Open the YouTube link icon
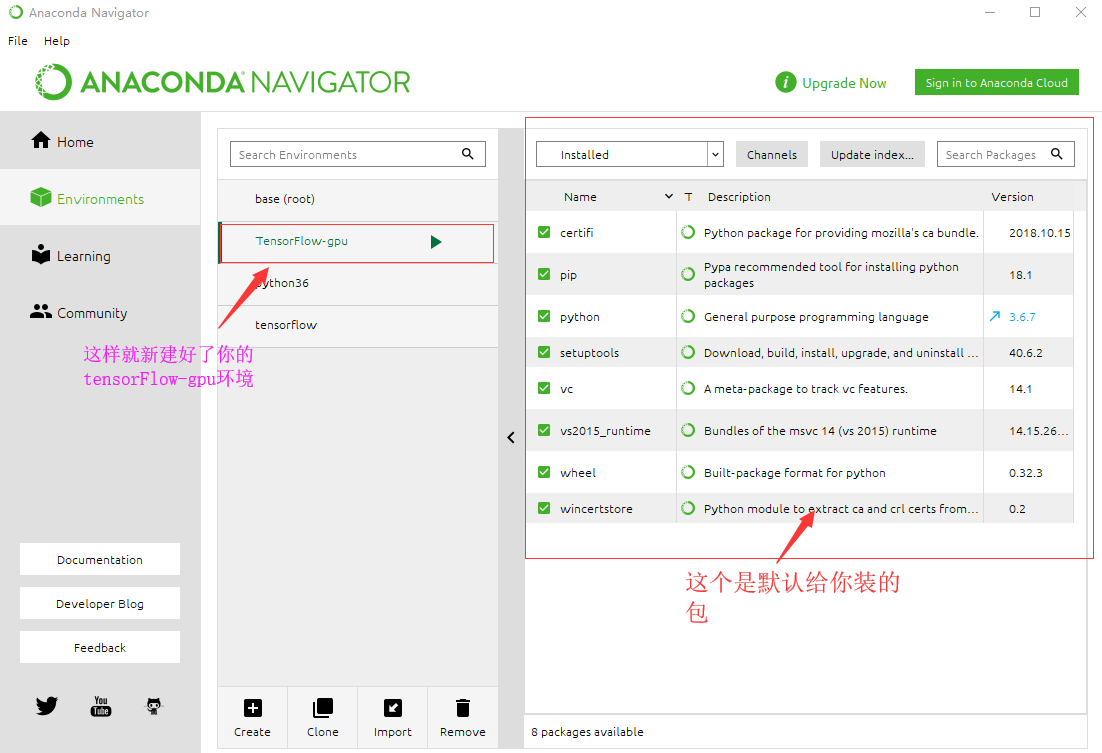Viewport: 1102px width, 753px height. point(101,705)
